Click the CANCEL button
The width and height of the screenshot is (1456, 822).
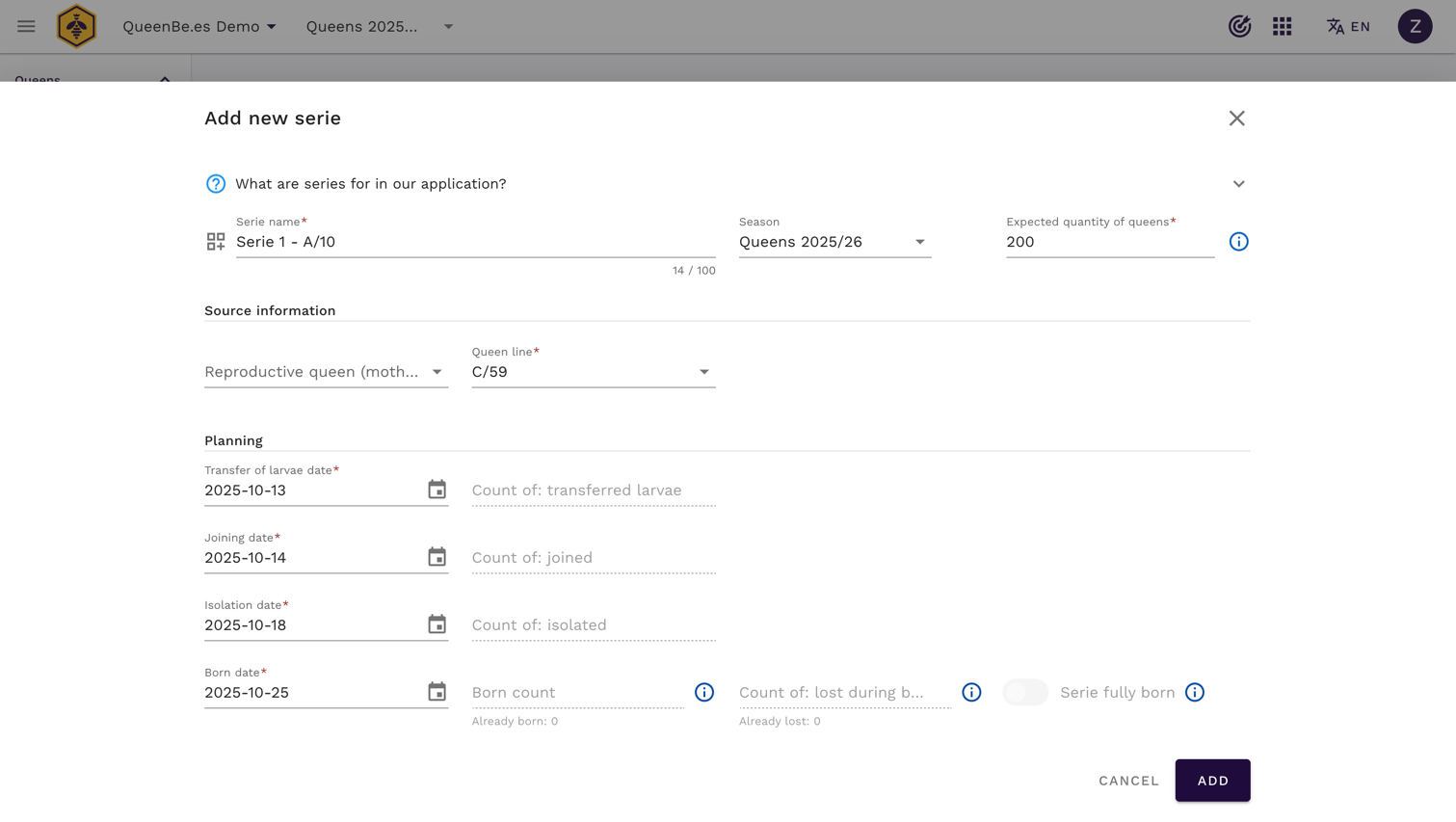coord(1128,781)
